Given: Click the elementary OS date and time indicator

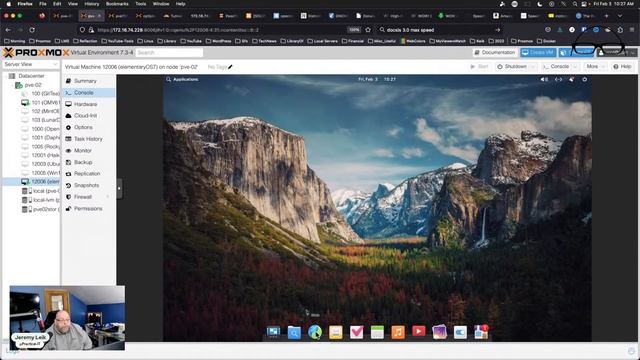Looking at the screenshot, I should pyautogui.click(x=377, y=79).
